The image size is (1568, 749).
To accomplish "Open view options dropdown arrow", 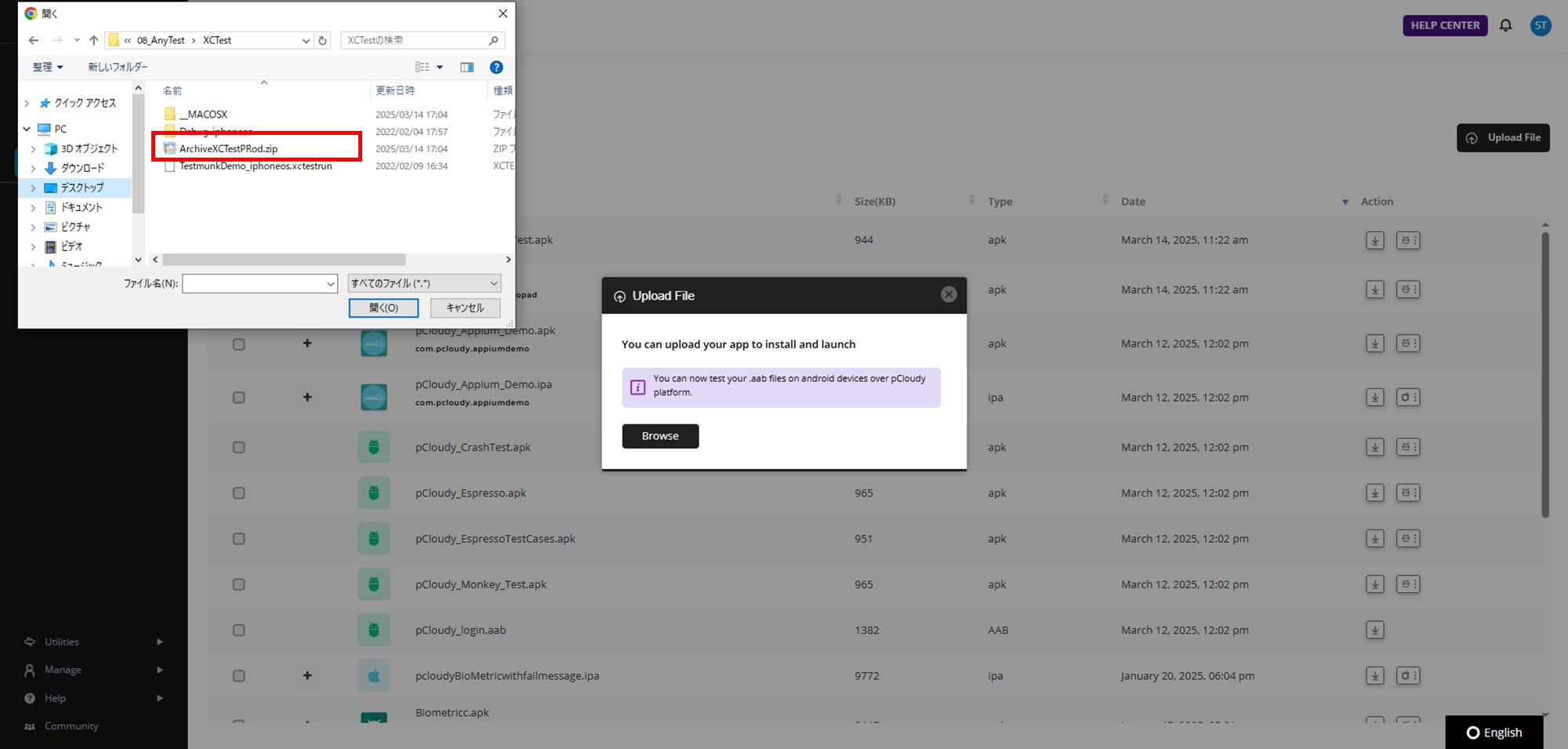I will pos(440,67).
